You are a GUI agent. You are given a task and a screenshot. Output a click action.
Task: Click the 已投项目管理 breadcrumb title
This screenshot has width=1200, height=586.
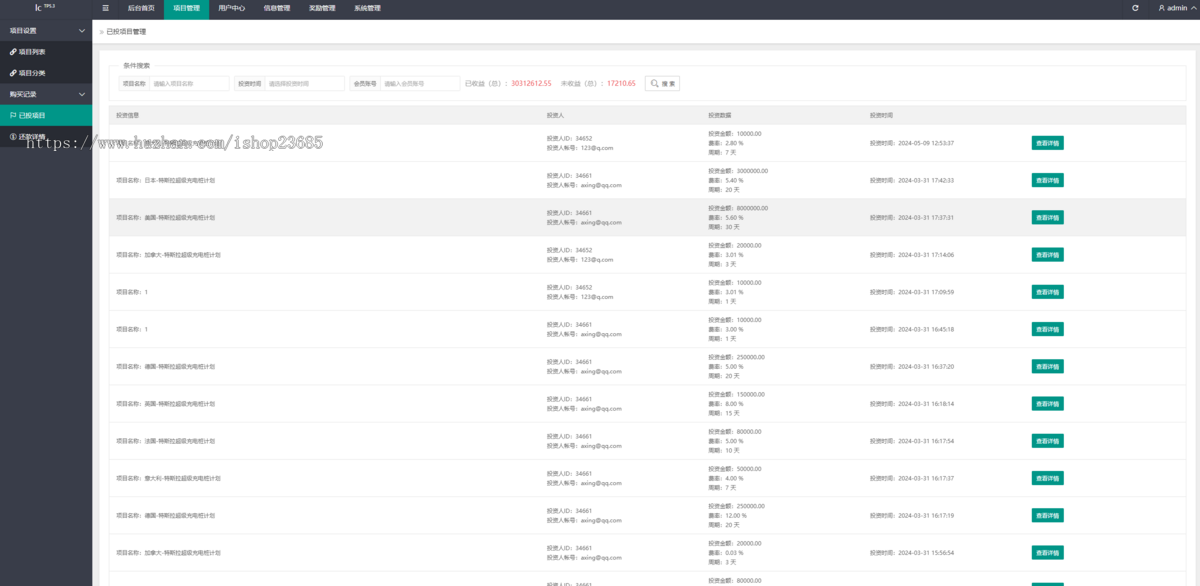point(126,32)
